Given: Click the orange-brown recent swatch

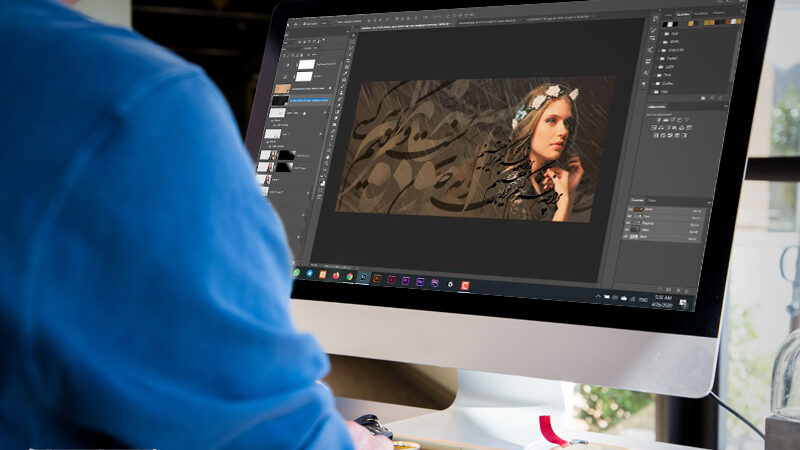Looking at the screenshot, I should (x=728, y=21).
